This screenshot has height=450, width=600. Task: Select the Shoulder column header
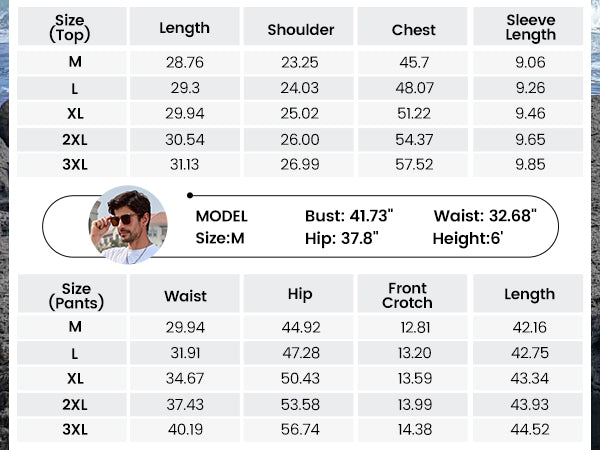[300, 29]
